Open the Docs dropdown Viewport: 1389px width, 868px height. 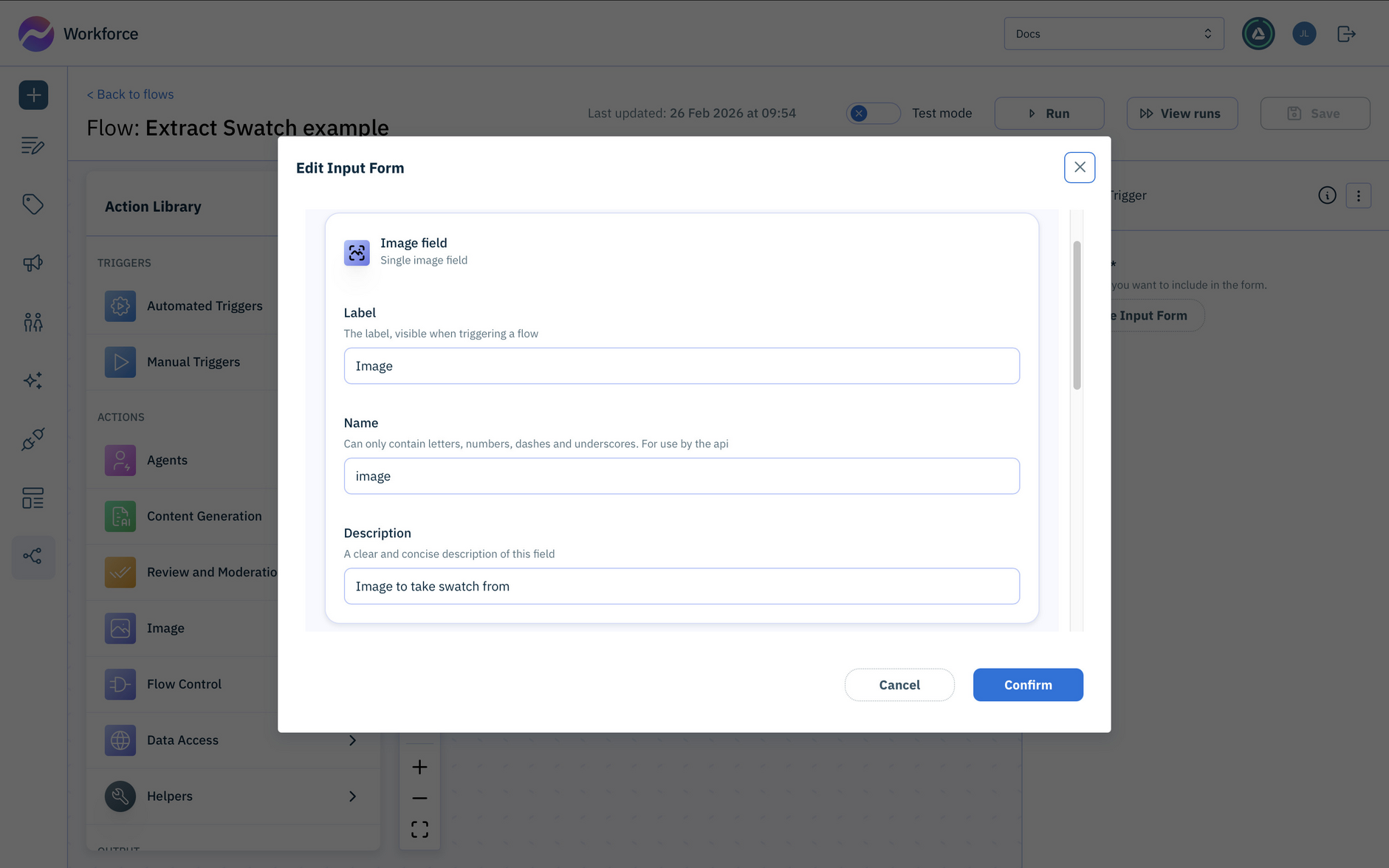[x=1113, y=33]
